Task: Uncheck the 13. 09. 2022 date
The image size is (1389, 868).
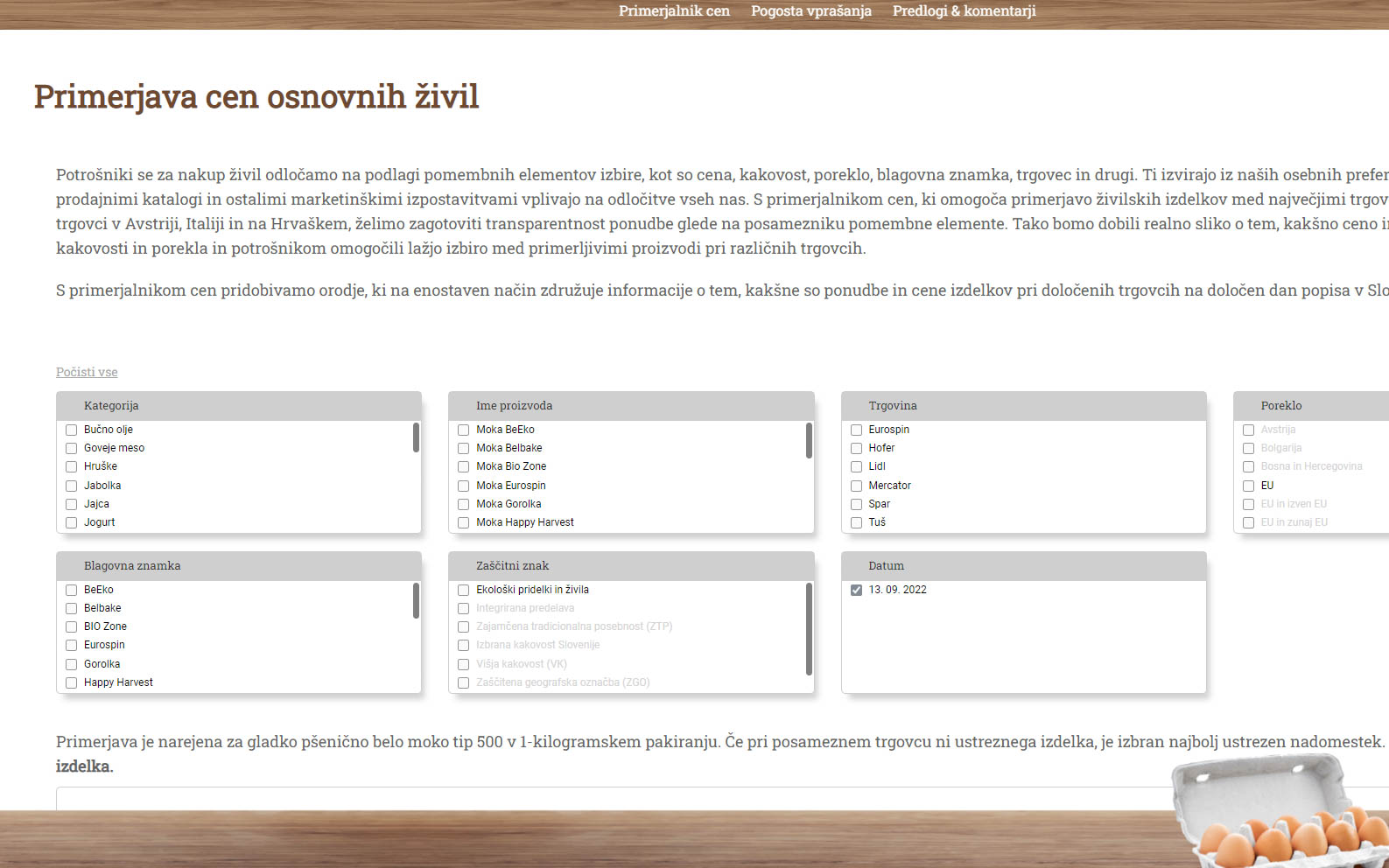Action: click(x=857, y=590)
